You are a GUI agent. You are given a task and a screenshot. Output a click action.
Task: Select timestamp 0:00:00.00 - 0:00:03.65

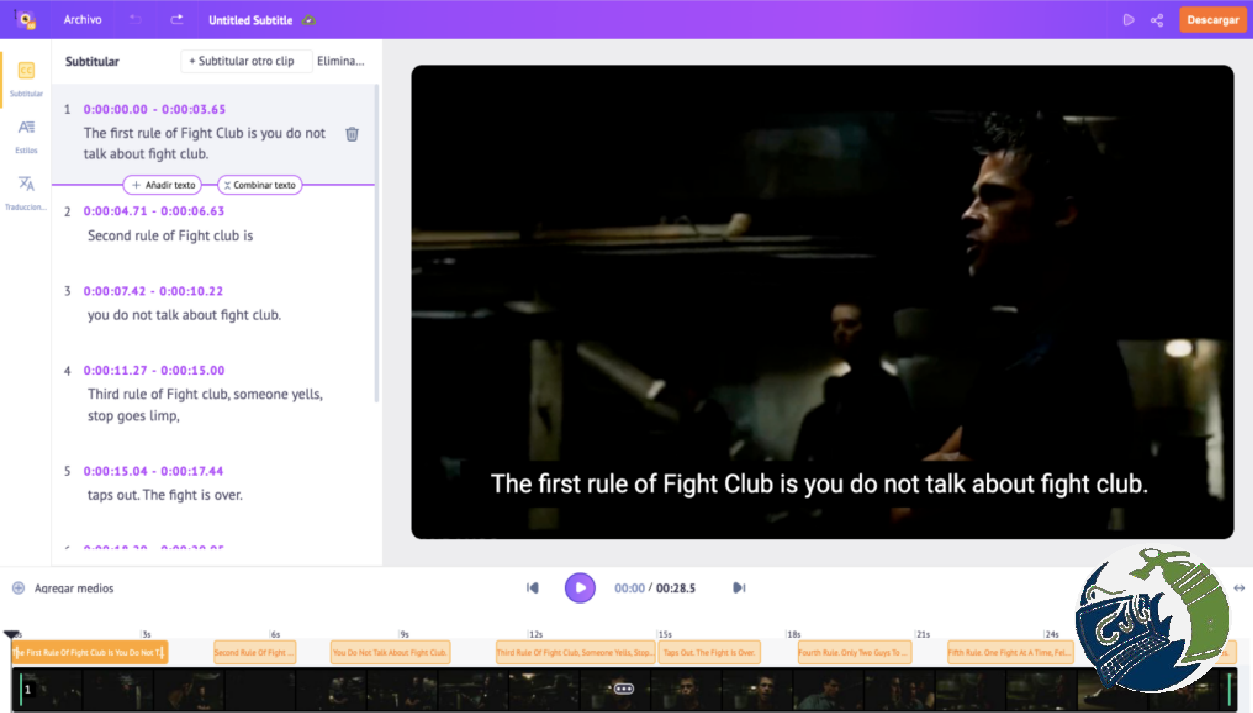point(154,109)
